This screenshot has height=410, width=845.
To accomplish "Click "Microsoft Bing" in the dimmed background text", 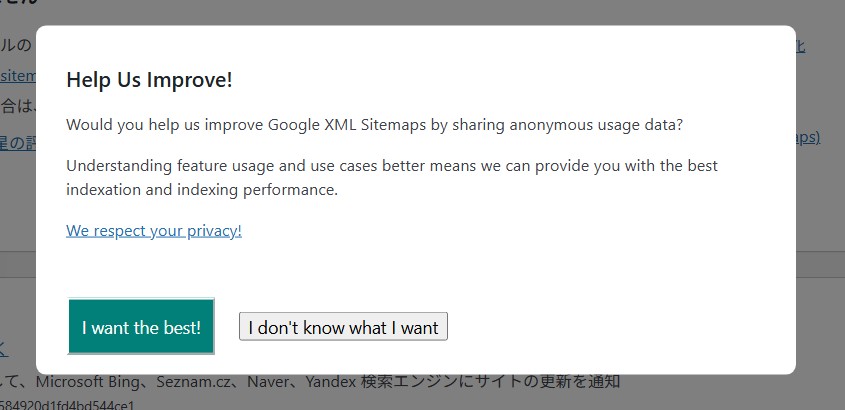I will tap(92, 382).
